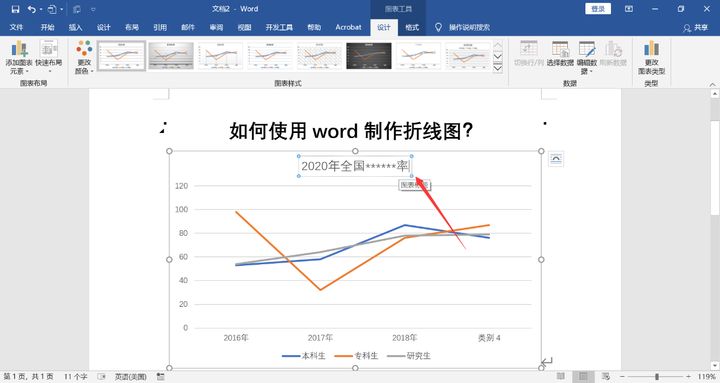This screenshot has width=720, height=383.
Task: Open the ribbon display options icon
Action: pyautogui.click(x=629, y=9)
